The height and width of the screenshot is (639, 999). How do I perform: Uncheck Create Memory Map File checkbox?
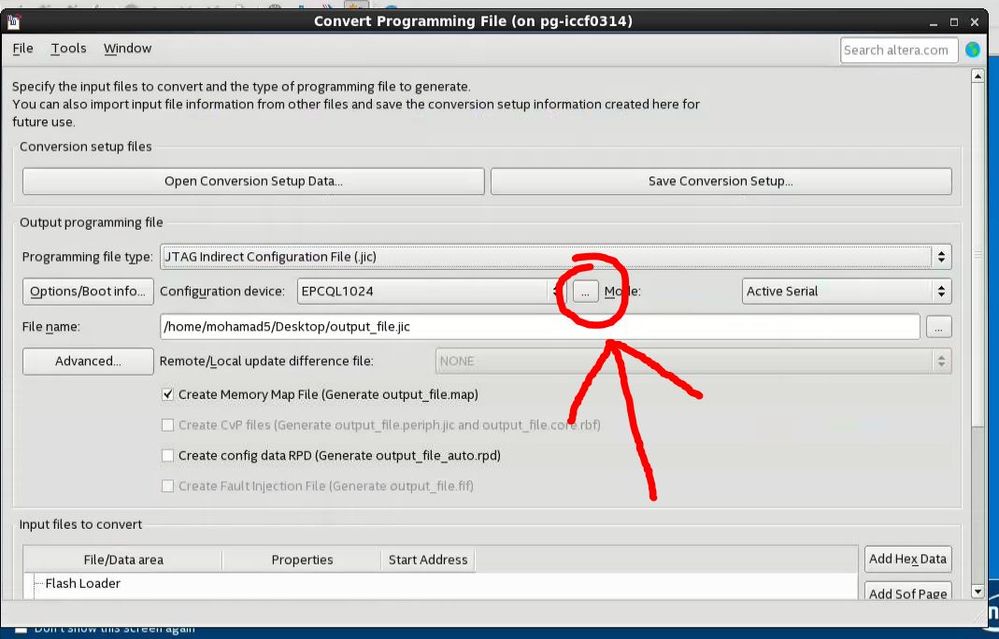(x=168, y=394)
